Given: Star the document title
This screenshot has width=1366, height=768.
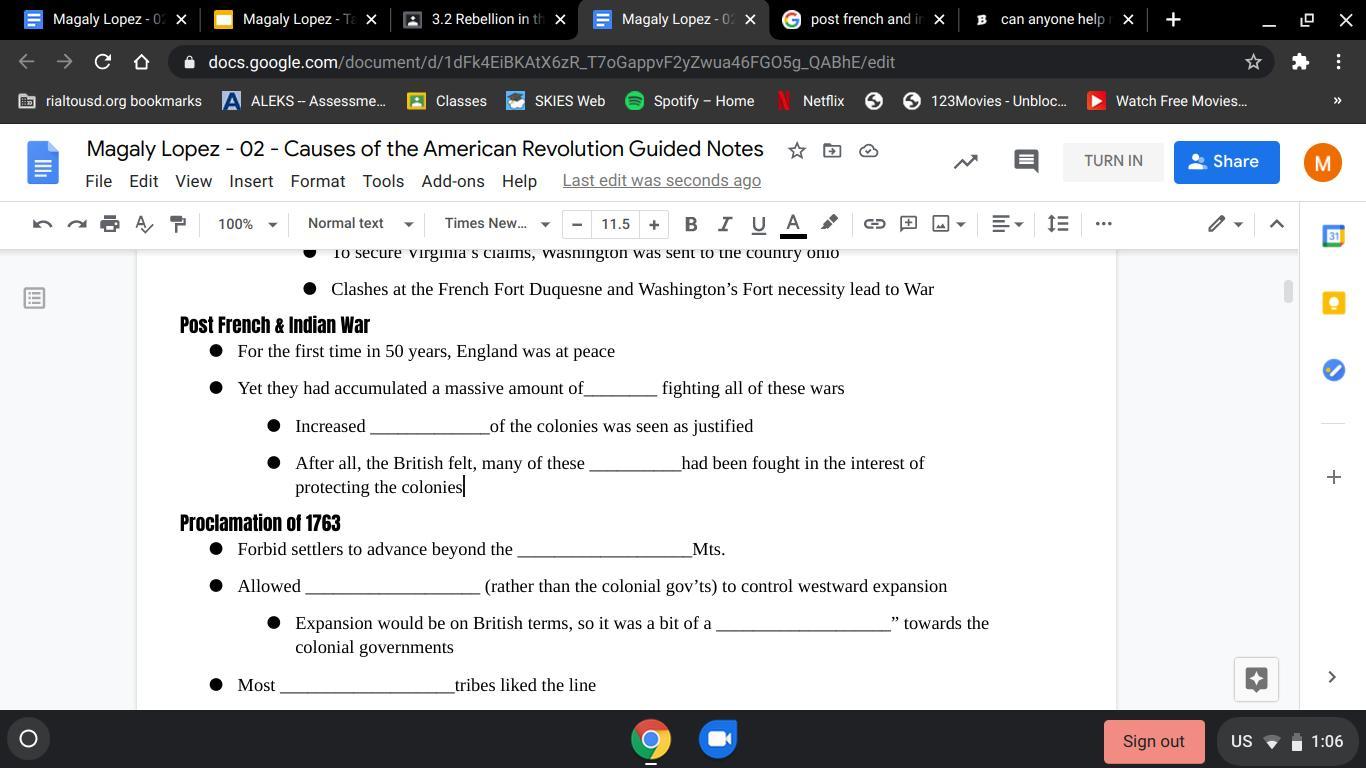Looking at the screenshot, I should [x=796, y=150].
